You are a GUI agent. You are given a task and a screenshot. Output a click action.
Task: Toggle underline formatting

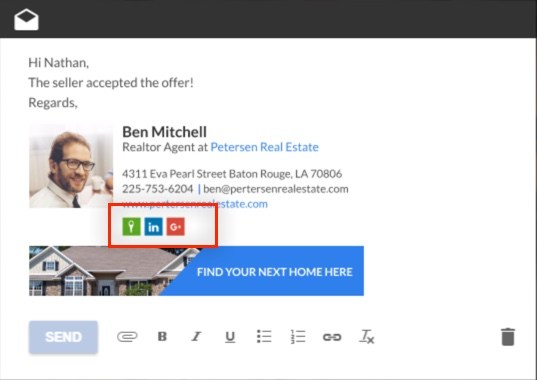[x=230, y=337]
